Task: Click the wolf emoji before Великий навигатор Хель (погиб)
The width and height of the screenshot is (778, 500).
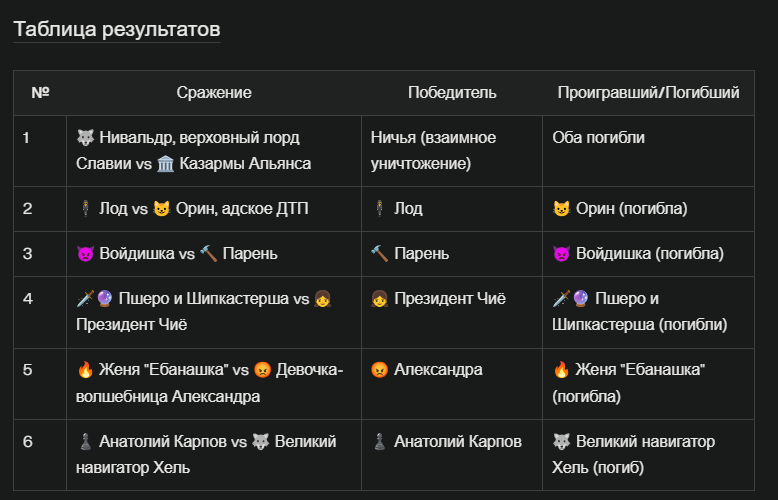Action: (x=561, y=441)
